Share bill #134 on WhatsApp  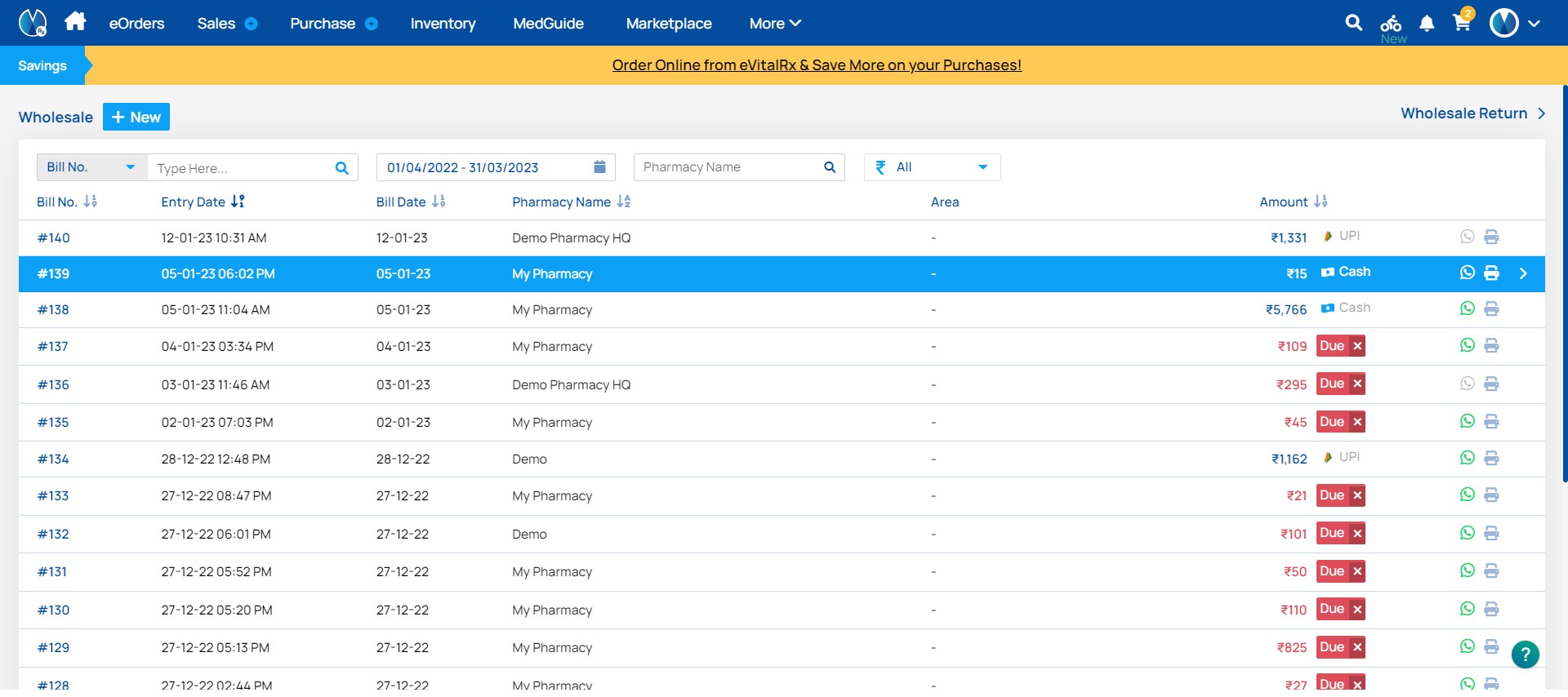point(1468,458)
